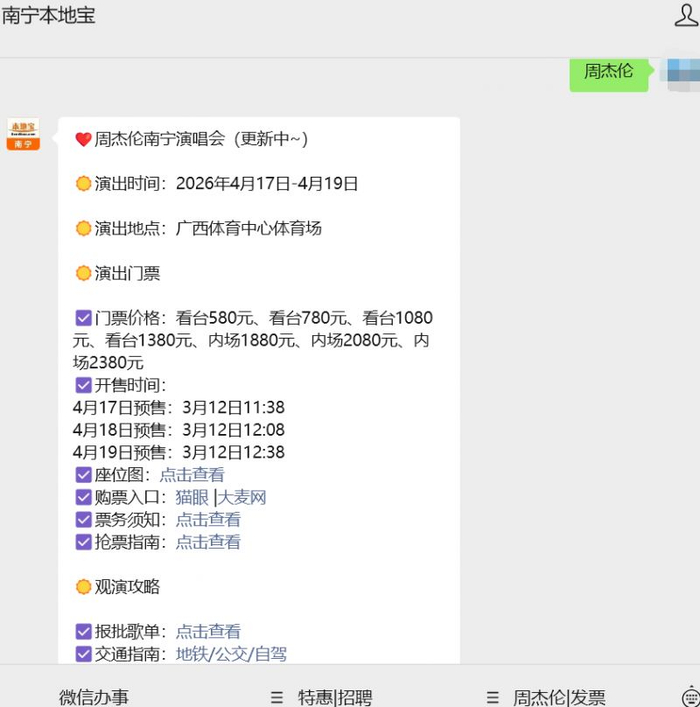Click the checkmark emoji before 抢票指南
The height and width of the screenshot is (707, 700).
[x=83, y=542]
